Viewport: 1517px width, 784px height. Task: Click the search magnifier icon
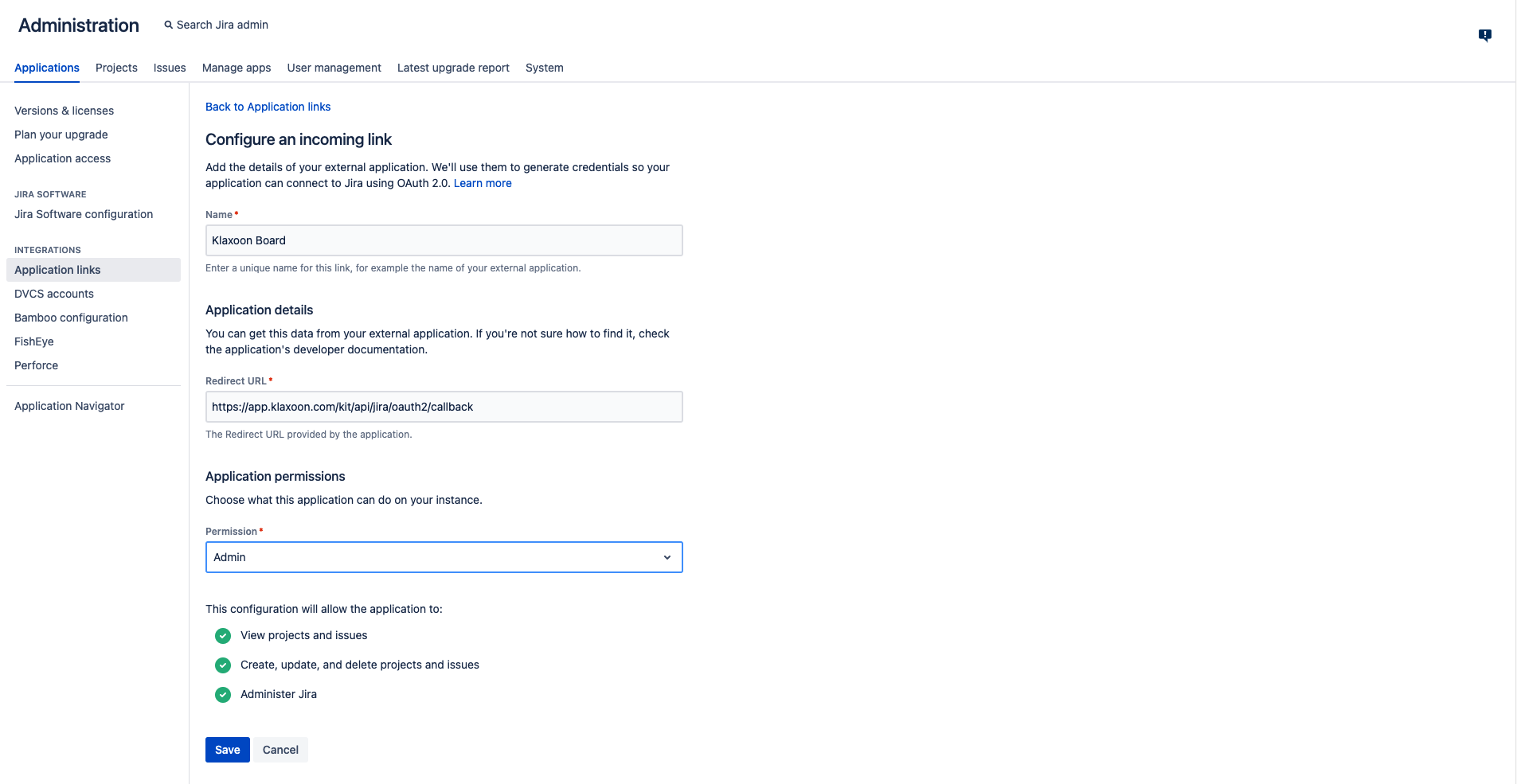coord(168,25)
